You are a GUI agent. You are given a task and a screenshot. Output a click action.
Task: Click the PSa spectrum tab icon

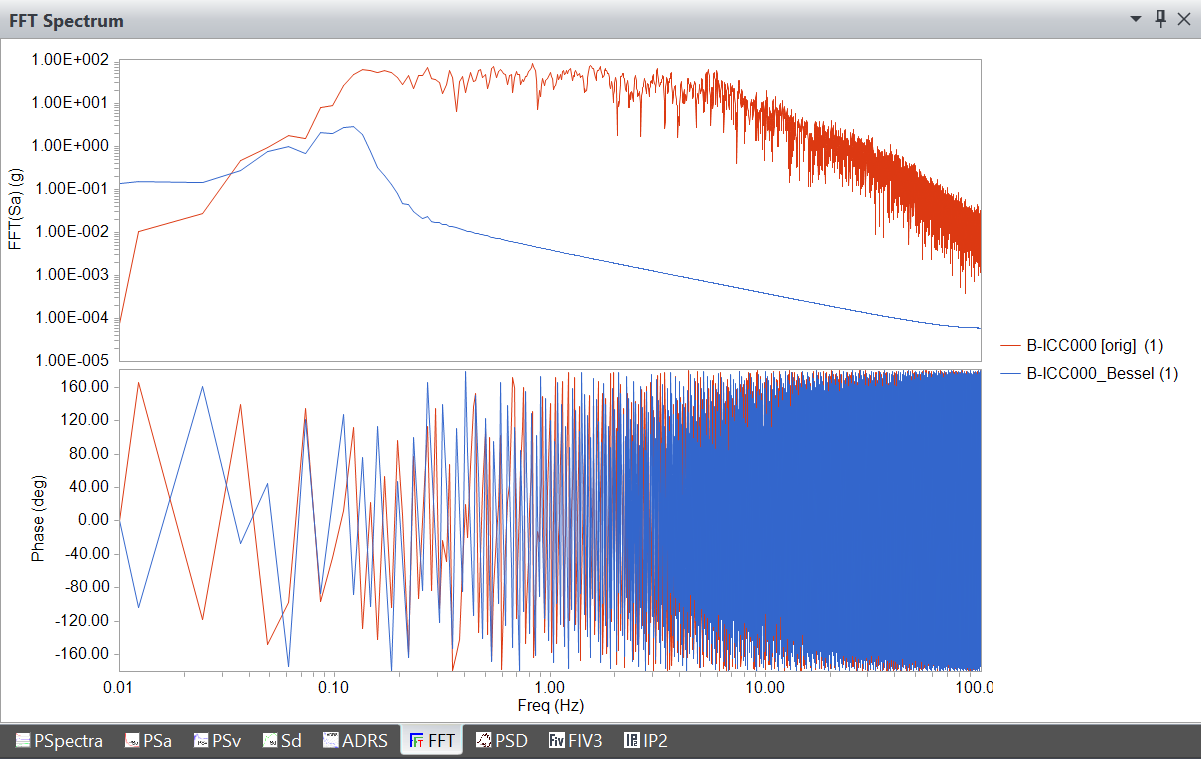132,741
